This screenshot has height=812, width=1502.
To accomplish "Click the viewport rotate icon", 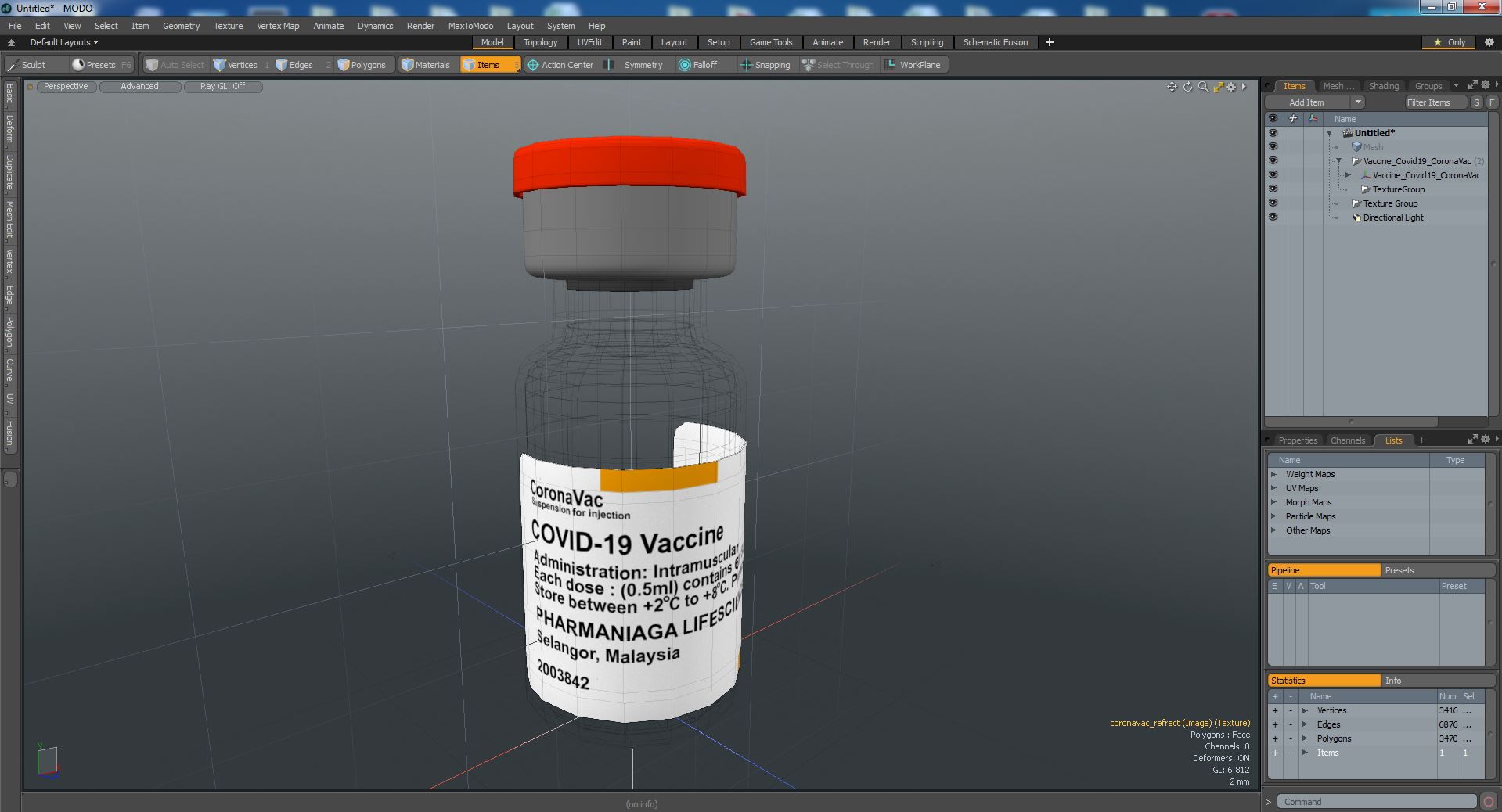I will (x=1187, y=87).
